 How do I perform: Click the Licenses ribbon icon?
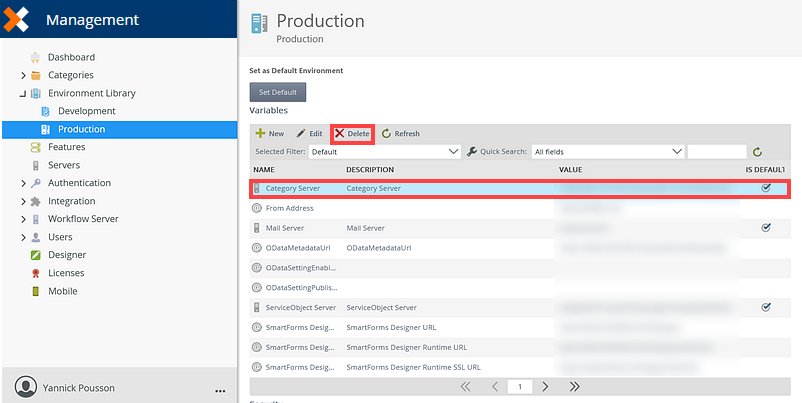pos(36,273)
